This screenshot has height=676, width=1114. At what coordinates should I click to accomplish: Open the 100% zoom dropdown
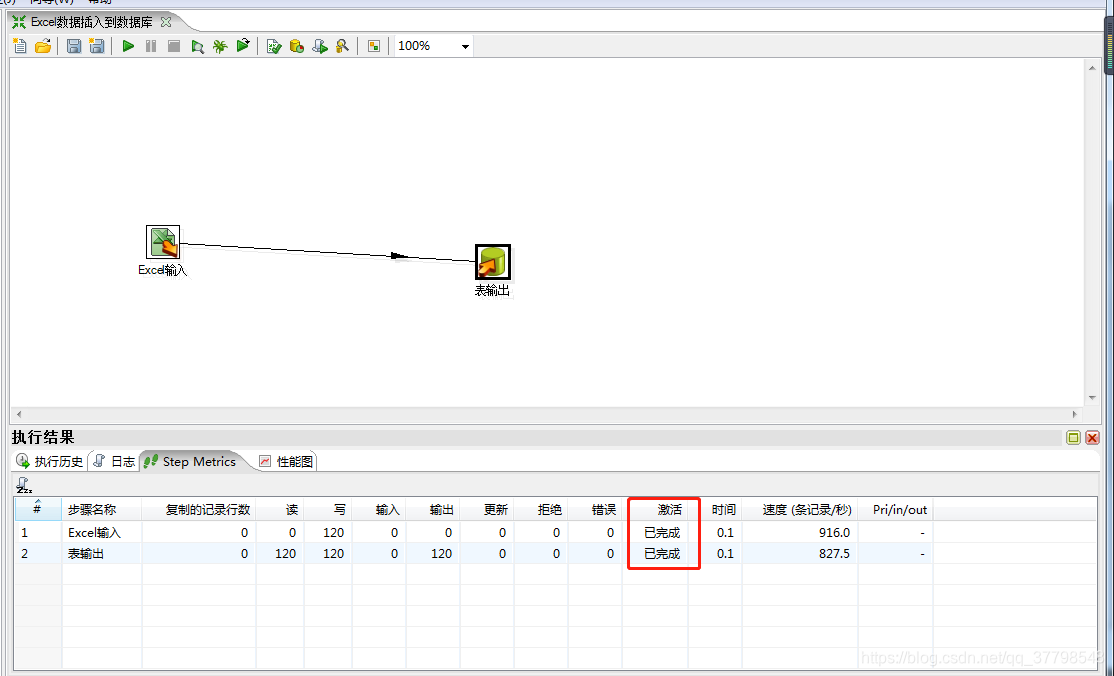click(x=465, y=47)
